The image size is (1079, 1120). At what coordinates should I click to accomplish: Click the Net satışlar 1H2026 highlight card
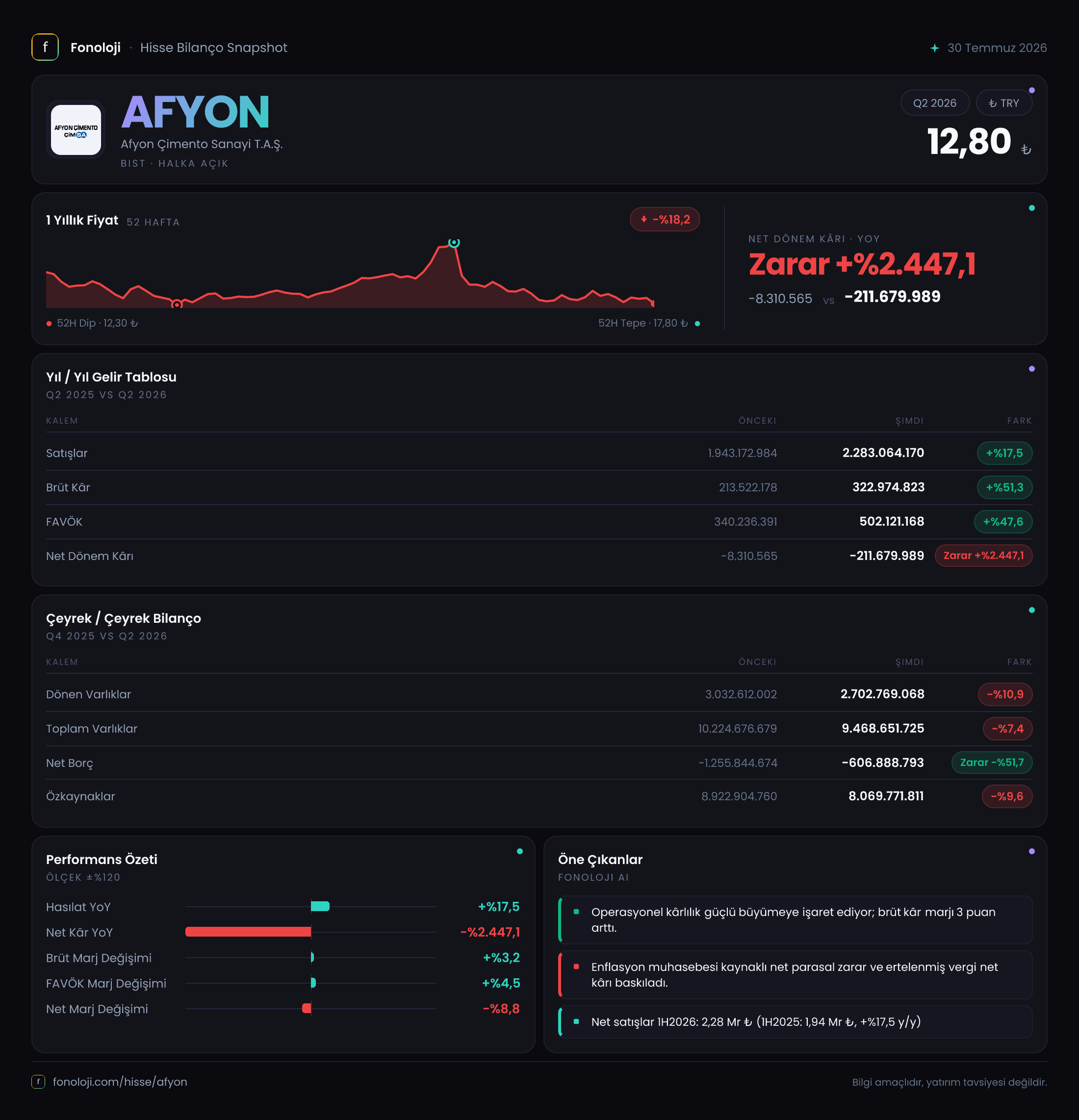point(795,1022)
